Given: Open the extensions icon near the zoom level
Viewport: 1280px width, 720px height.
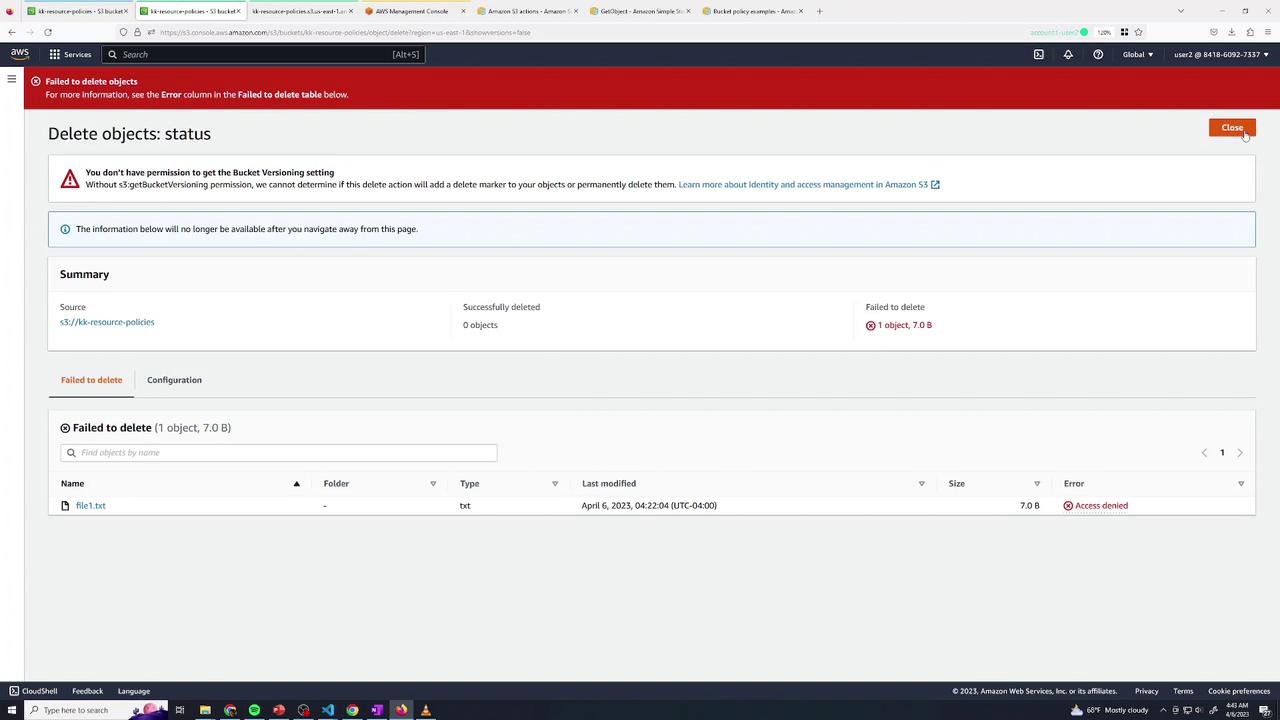Looking at the screenshot, I should (1124, 32).
